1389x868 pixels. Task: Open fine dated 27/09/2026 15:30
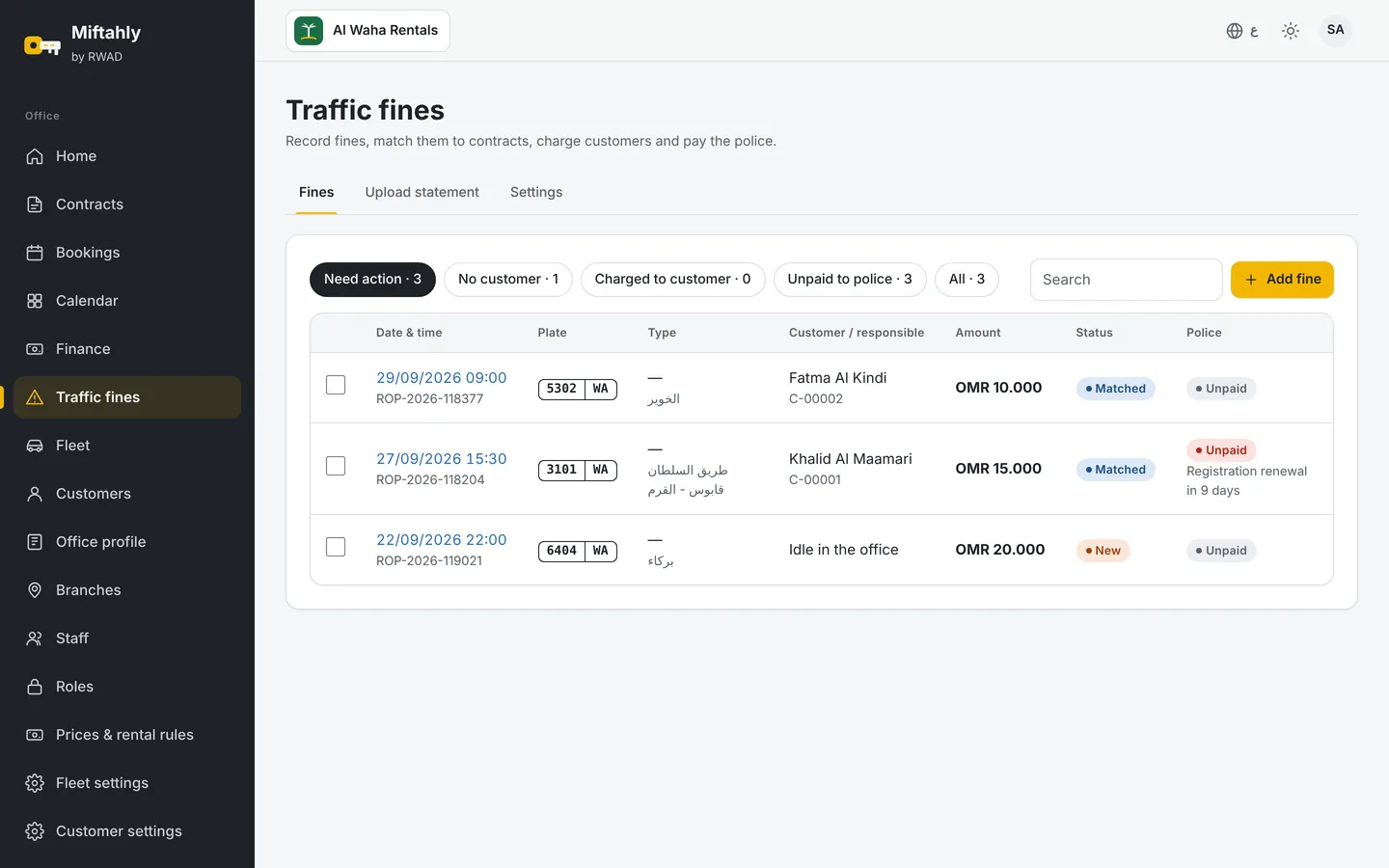pos(442,459)
